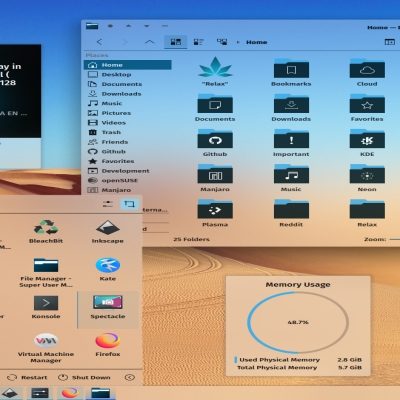Image resolution: width=400 pixels, height=400 pixels.
Task: Switch to Icons view mode
Action: click(x=175, y=42)
